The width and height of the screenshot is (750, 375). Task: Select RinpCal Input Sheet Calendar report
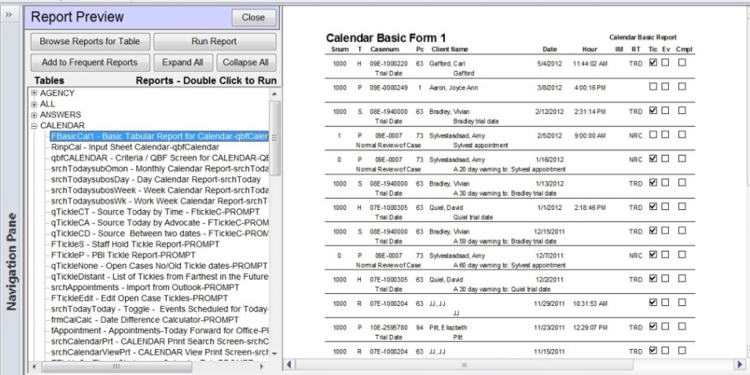coord(135,147)
